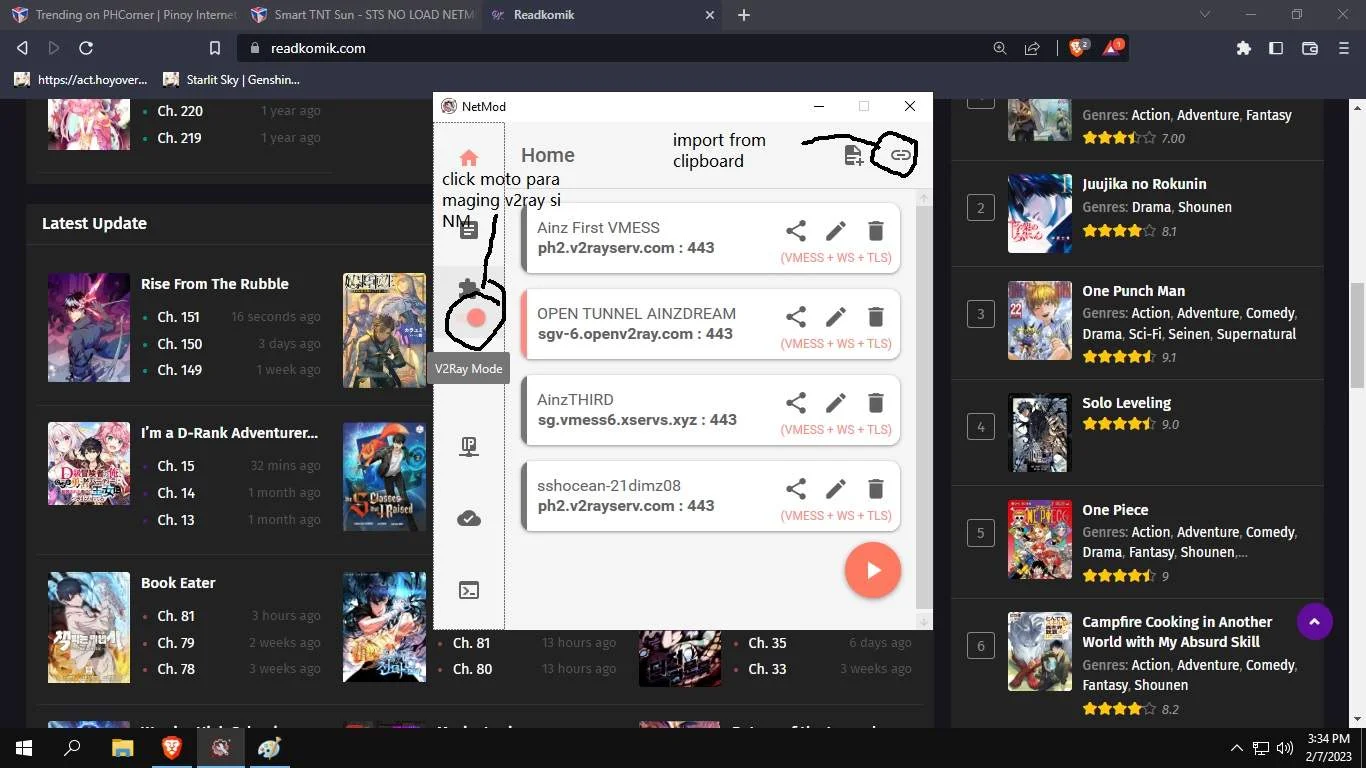The height and width of the screenshot is (768, 1366).
Task: Share the Ainz First VMESS config
Action: (x=796, y=231)
